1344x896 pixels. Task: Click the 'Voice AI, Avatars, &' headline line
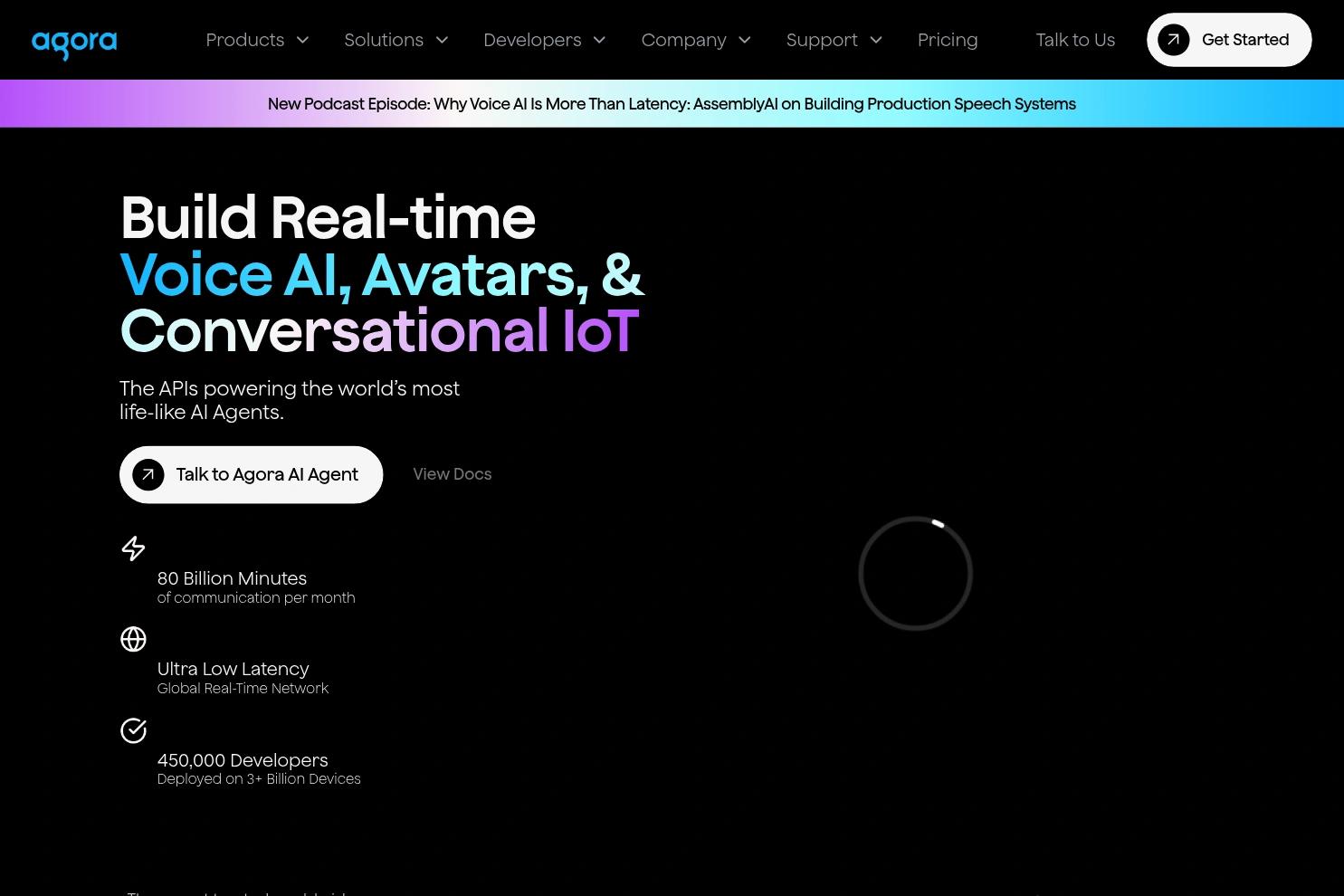tap(382, 274)
